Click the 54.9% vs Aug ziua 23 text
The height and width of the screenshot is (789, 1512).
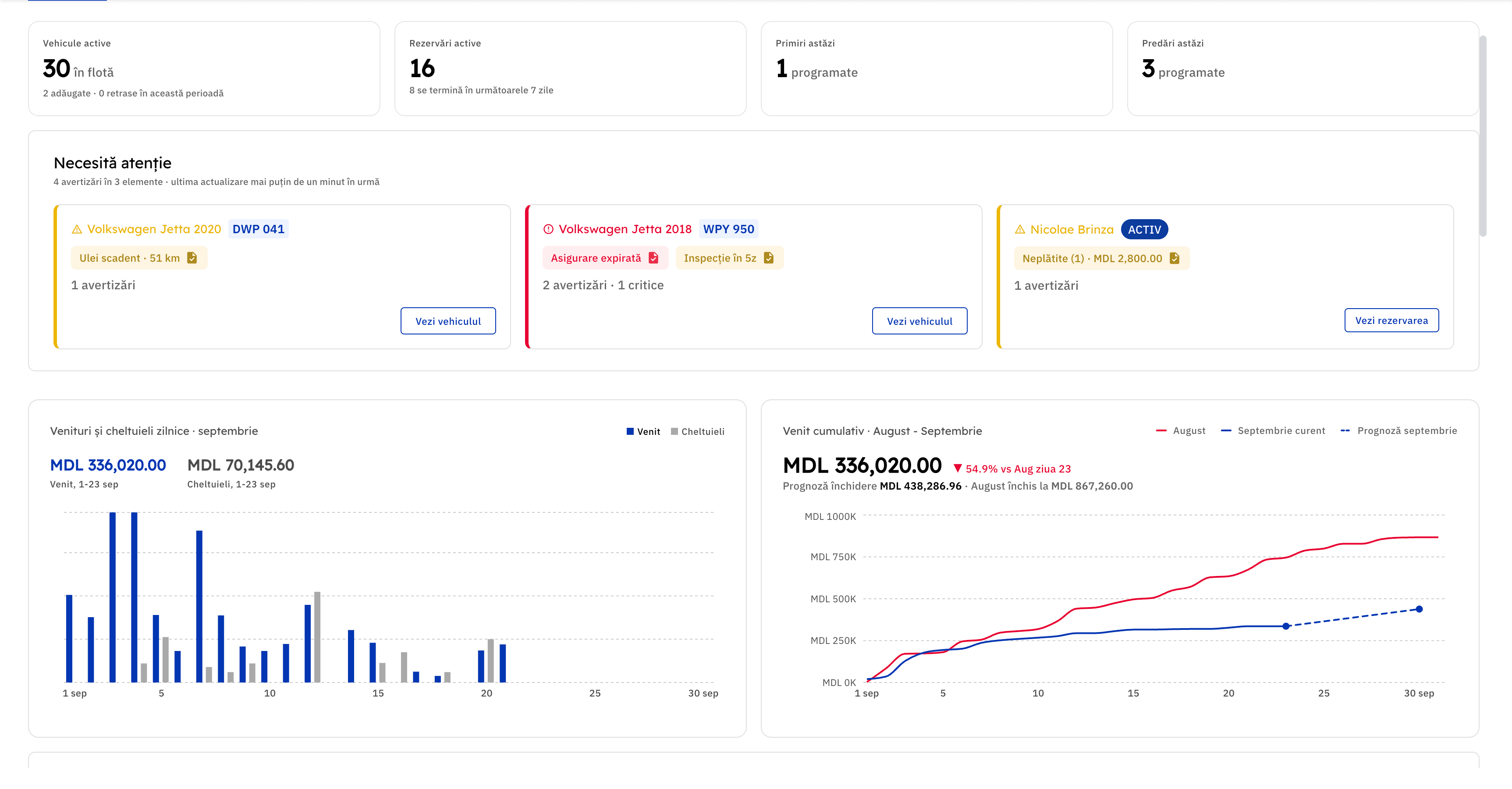coord(1019,469)
